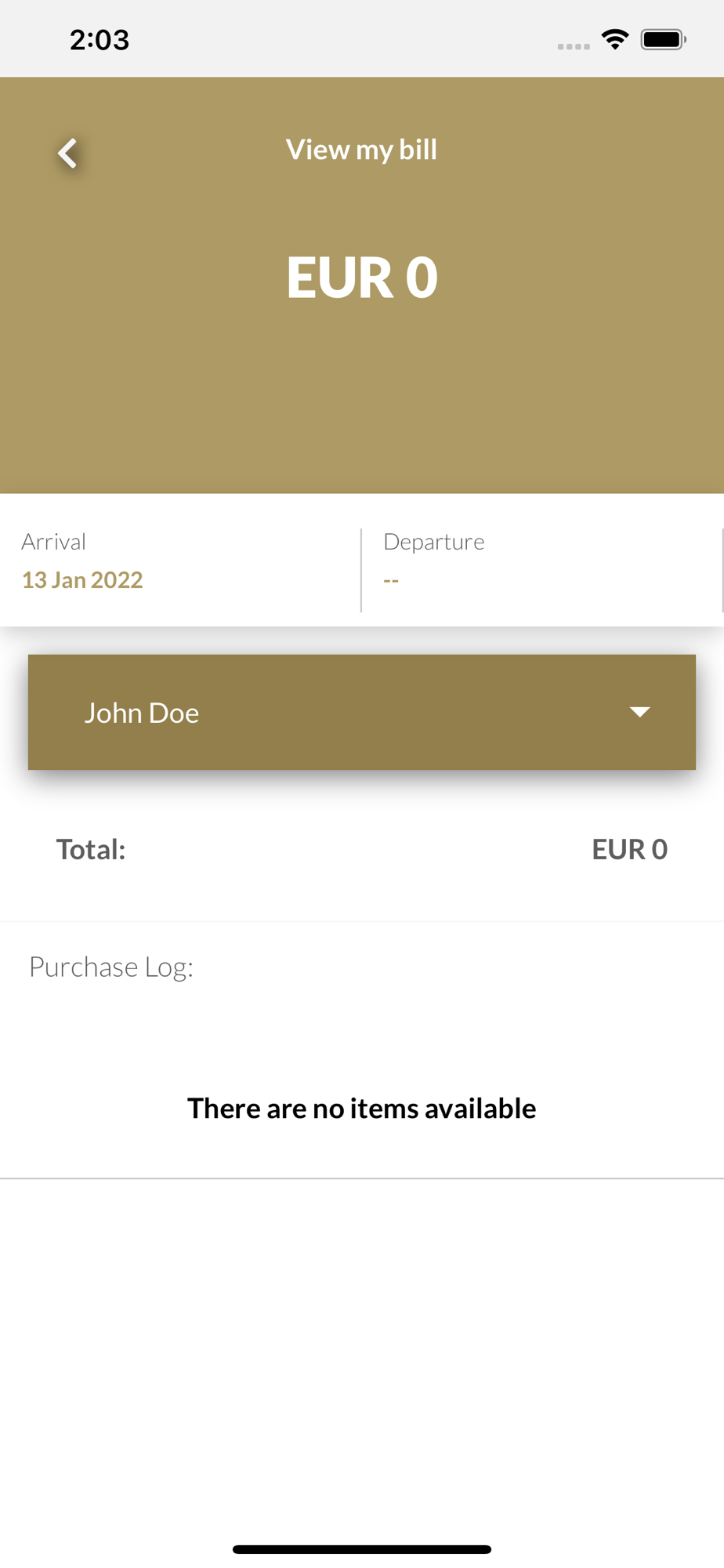Tap the large EUR 0 balance
The height and width of the screenshot is (1568, 724).
coord(362,278)
